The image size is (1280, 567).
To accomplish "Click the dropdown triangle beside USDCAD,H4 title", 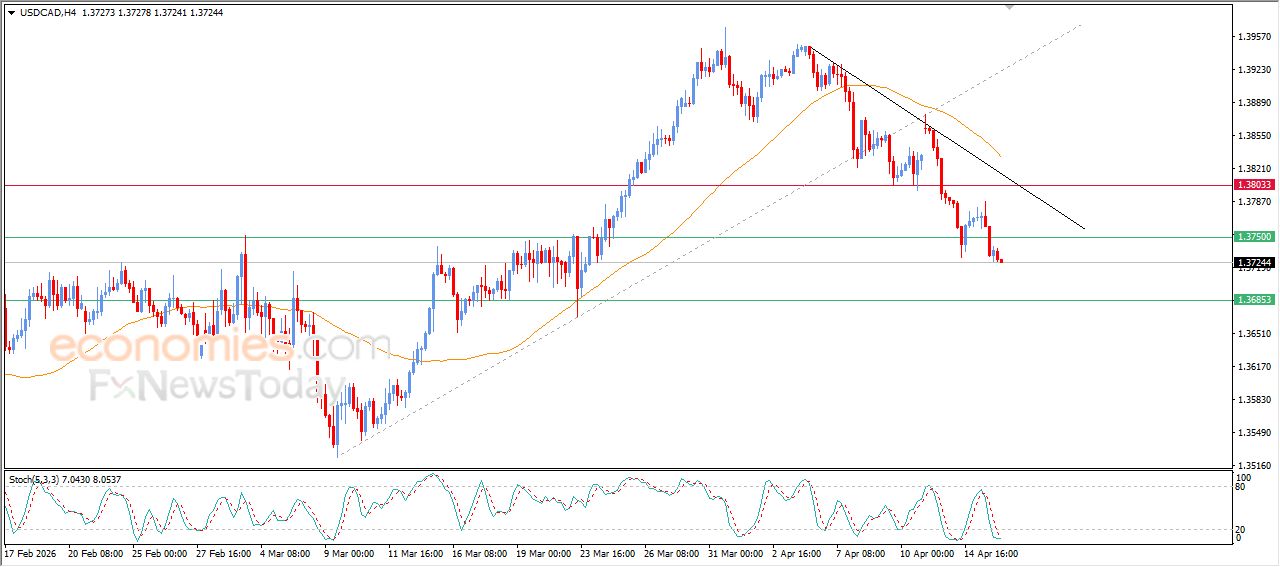I will tap(11, 13).
